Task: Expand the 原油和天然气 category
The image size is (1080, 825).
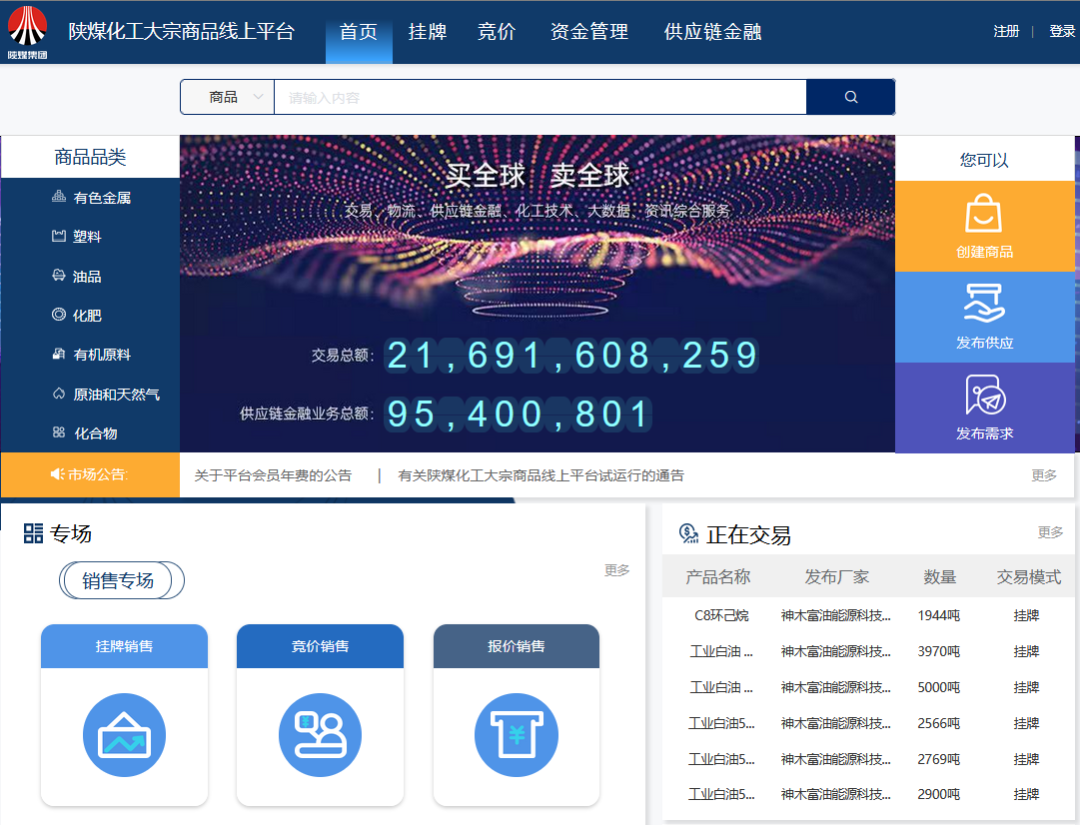Action: point(115,394)
